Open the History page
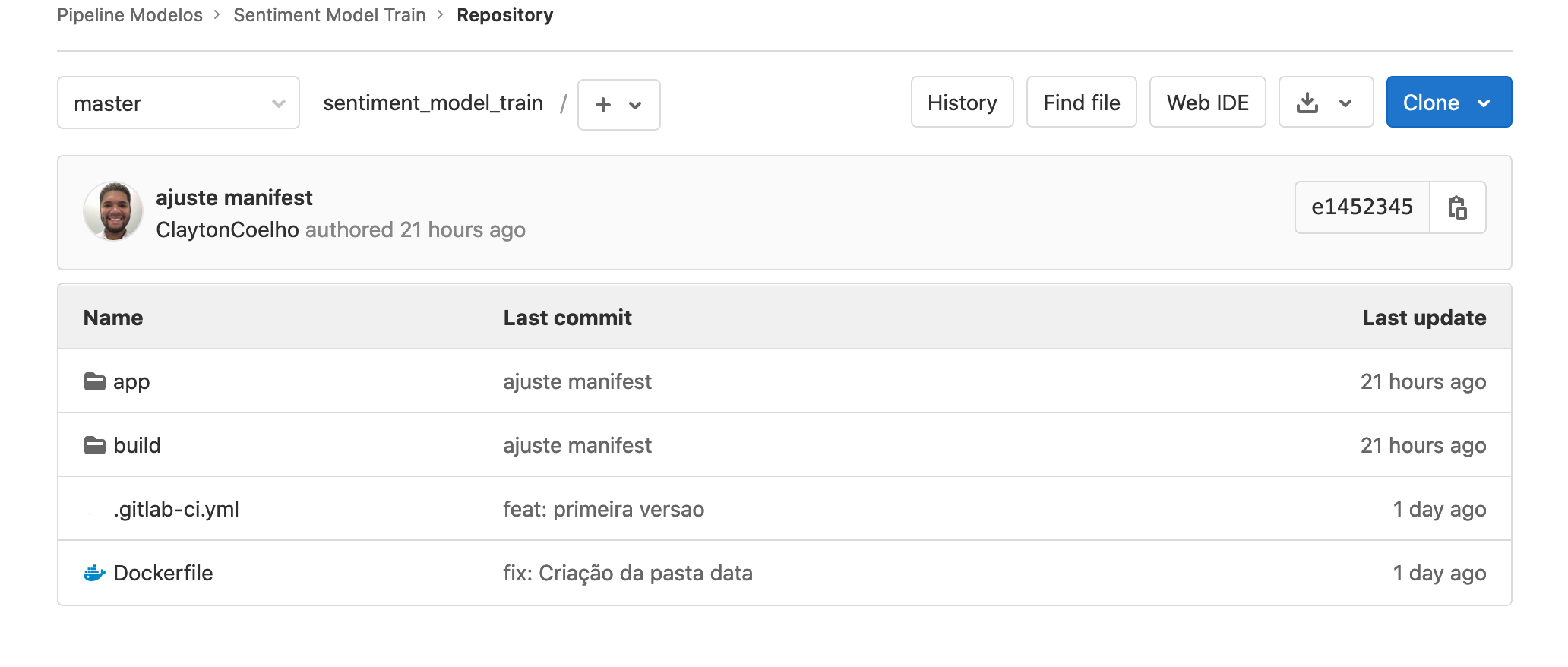This screenshot has width=1568, height=667. (x=962, y=102)
